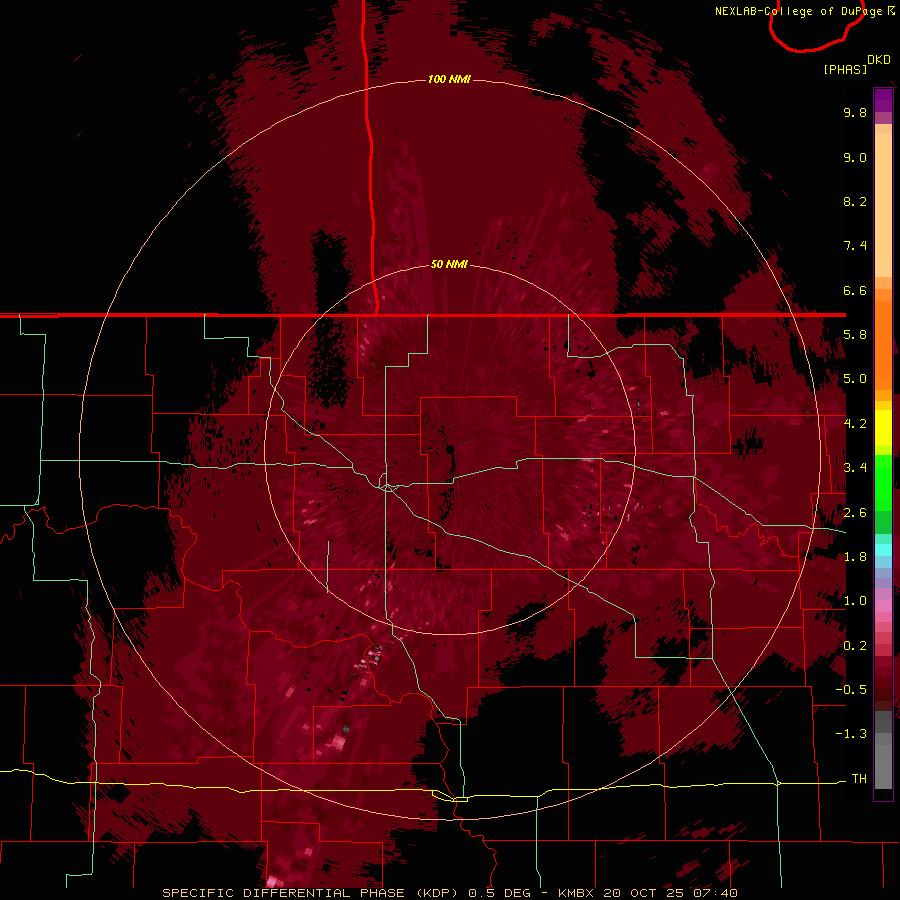The height and width of the screenshot is (900, 900).
Task: Click the purple top segment of the color bar
Action: 883,101
